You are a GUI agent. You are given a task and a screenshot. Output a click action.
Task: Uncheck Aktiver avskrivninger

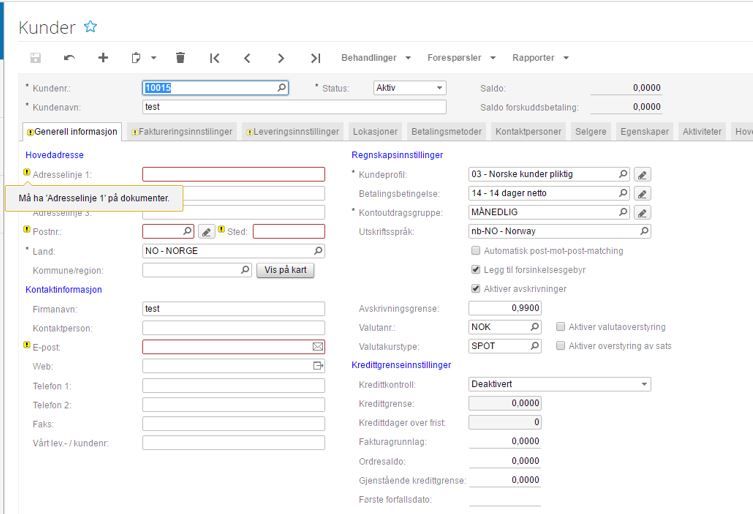tap(475, 289)
